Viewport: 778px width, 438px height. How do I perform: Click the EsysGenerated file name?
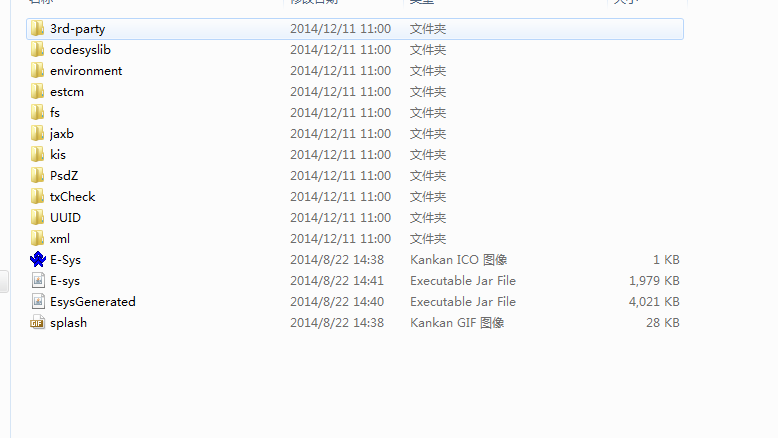click(x=93, y=302)
